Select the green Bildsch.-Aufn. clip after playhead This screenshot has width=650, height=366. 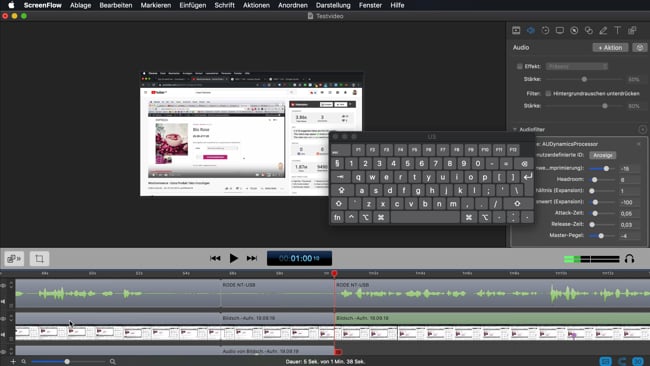pyautogui.click(x=492, y=318)
